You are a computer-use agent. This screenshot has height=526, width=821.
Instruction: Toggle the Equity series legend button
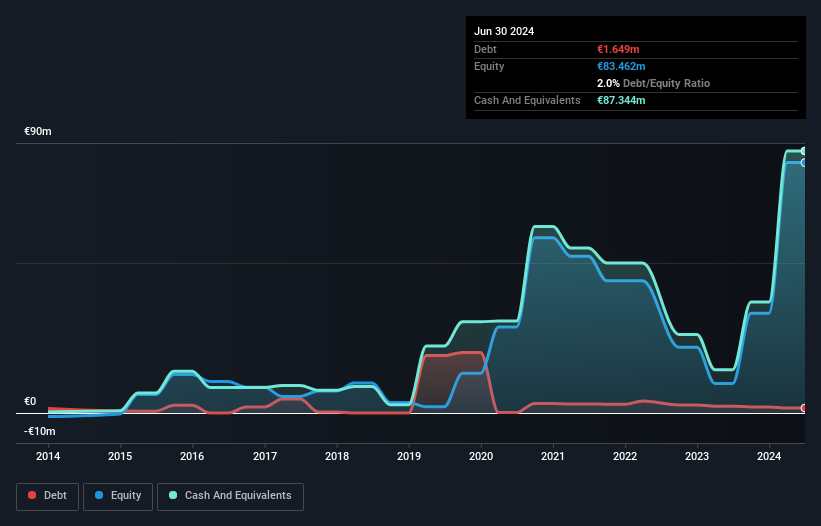tap(118, 496)
